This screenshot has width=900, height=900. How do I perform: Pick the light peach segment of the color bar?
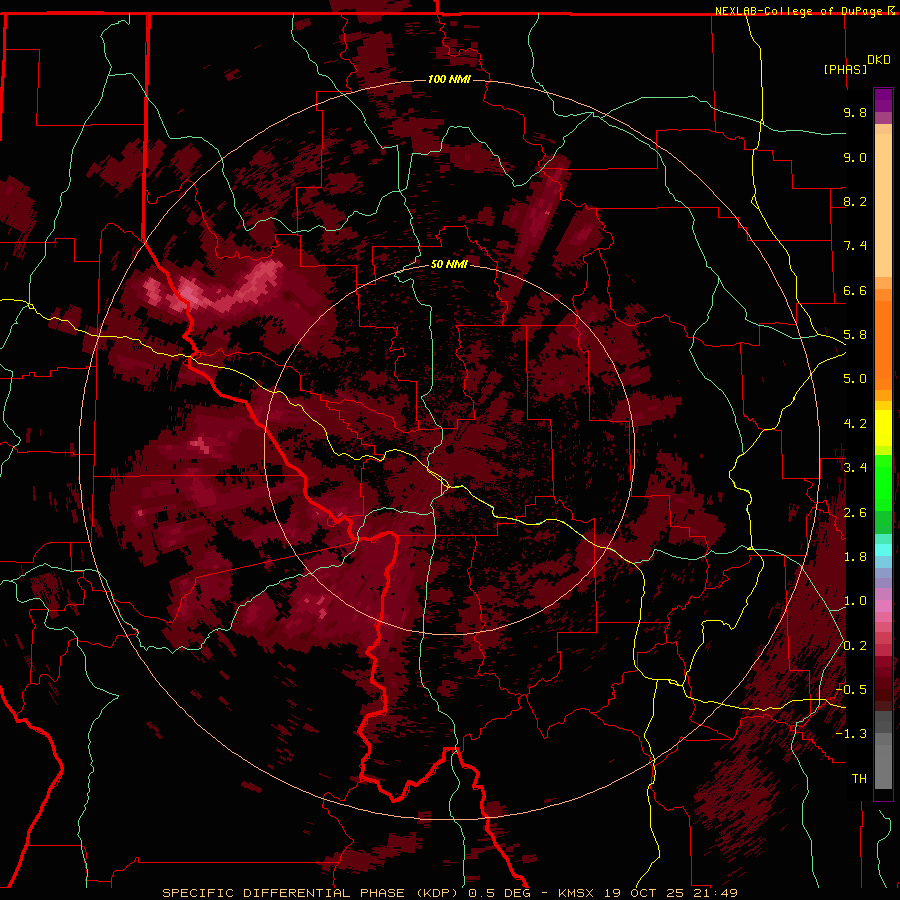click(883, 205)
